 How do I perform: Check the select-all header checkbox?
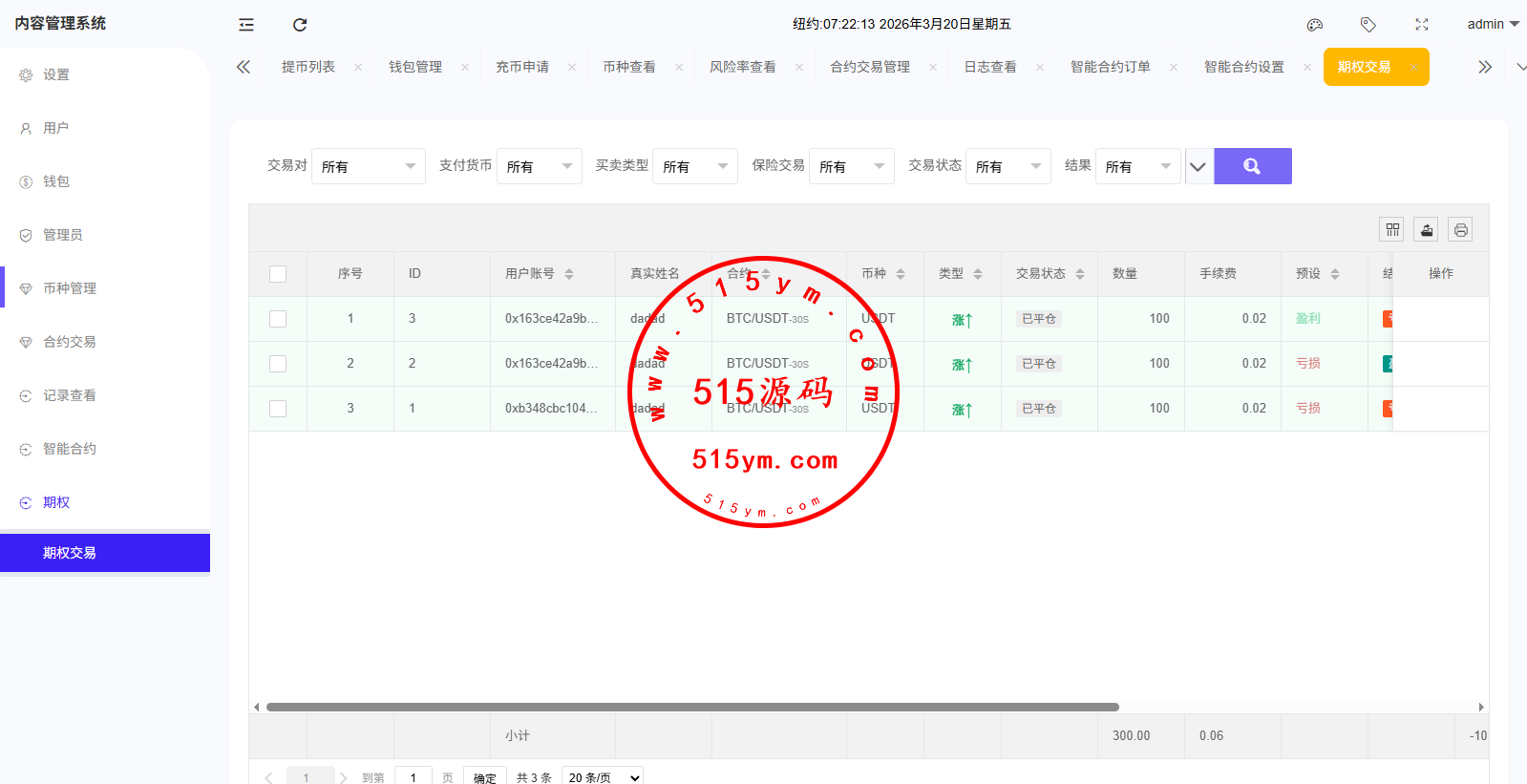point(278,274)
